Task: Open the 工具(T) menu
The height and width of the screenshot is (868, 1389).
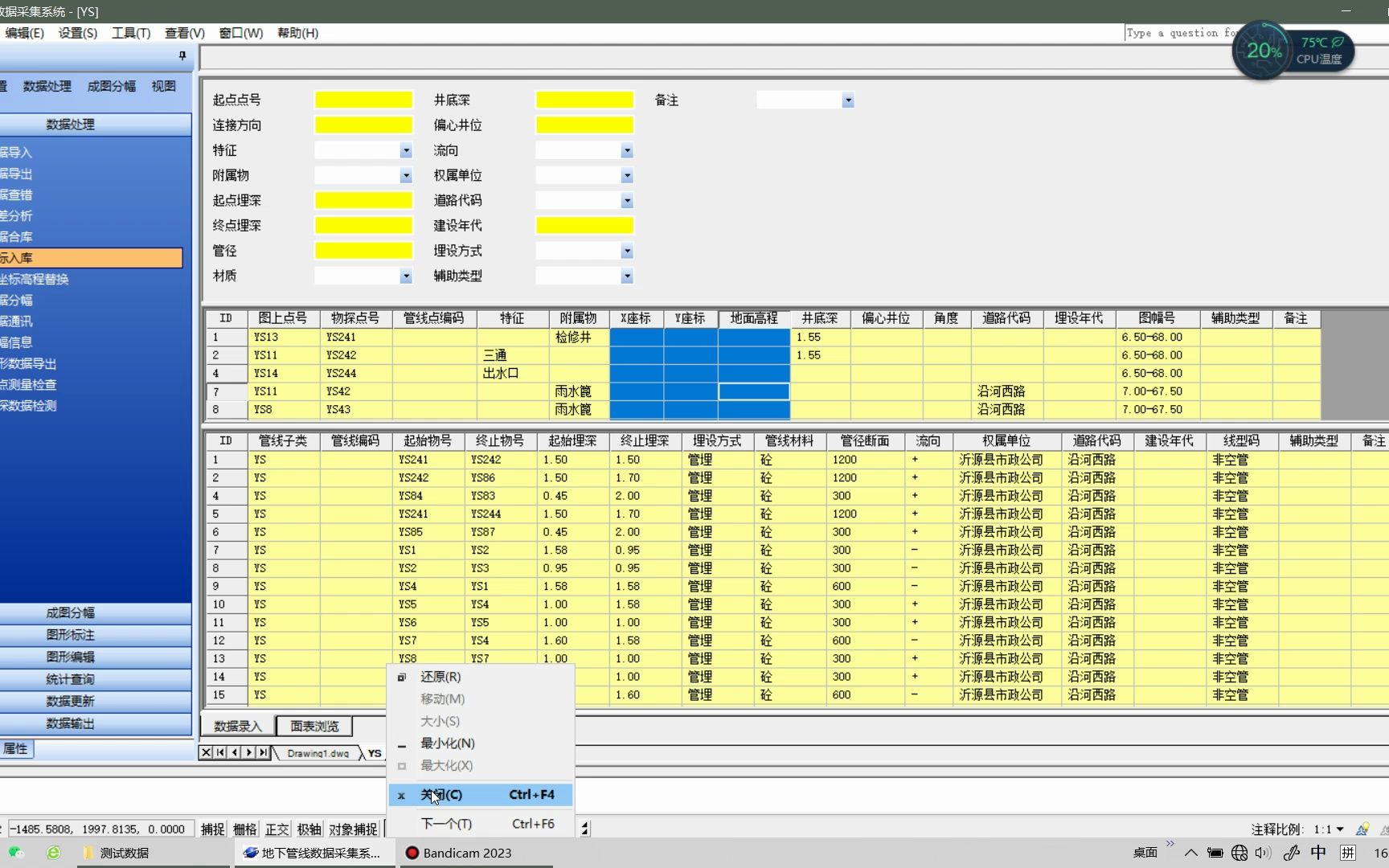Action: pos(131,33)
